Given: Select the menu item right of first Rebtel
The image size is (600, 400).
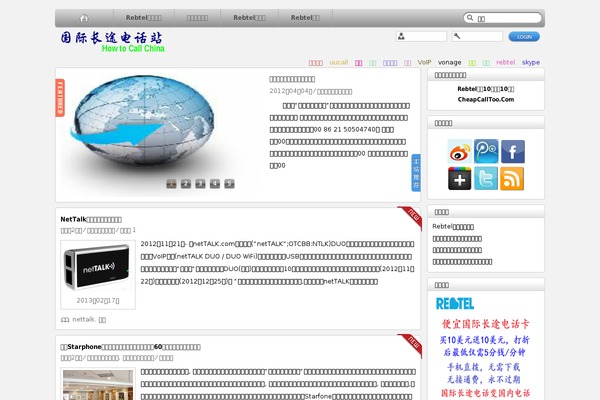Looking at the screenshot, I should click(x=197, y=18).
